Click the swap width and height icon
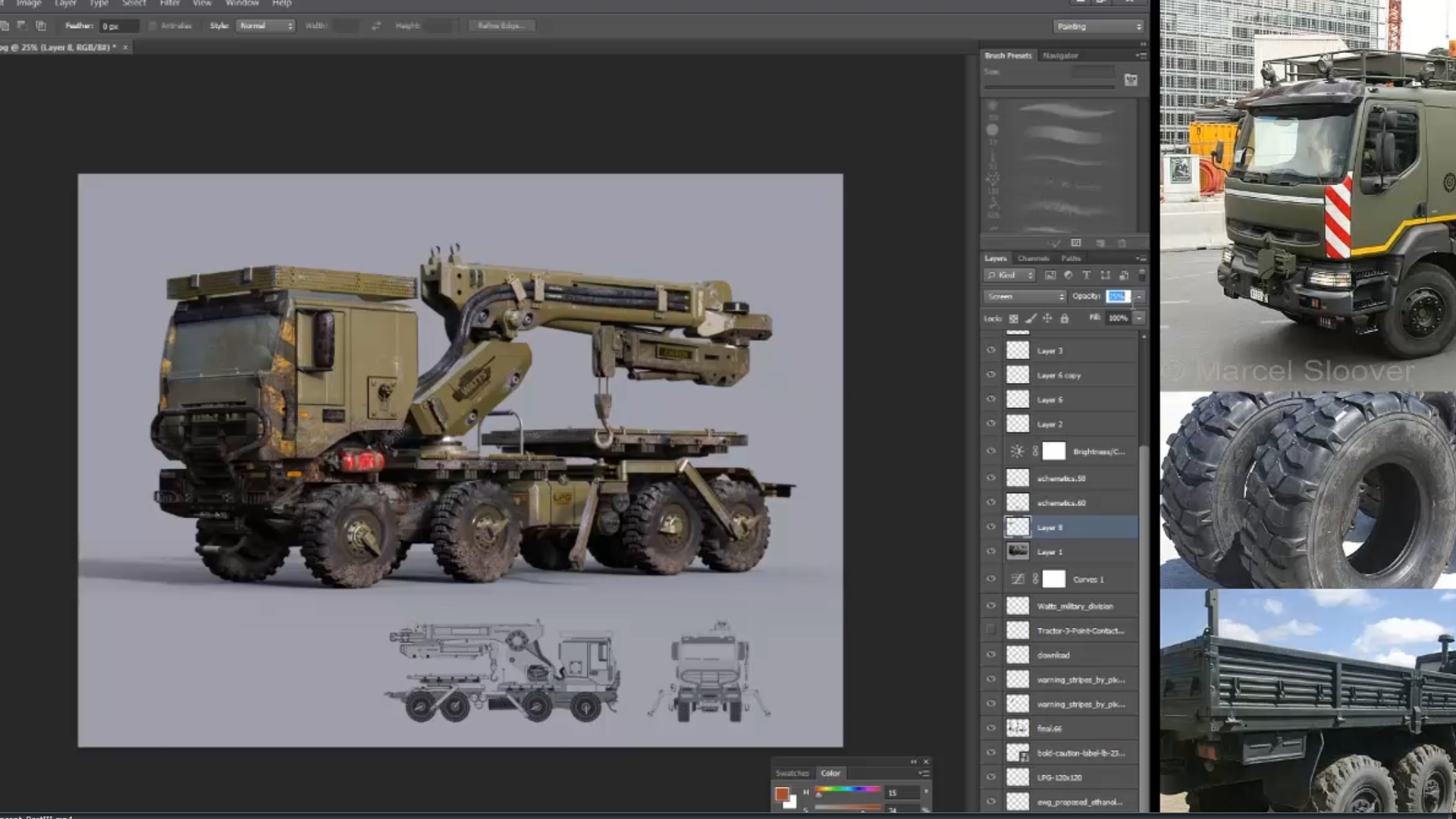 pyautogui.click(x=376, y=26)
